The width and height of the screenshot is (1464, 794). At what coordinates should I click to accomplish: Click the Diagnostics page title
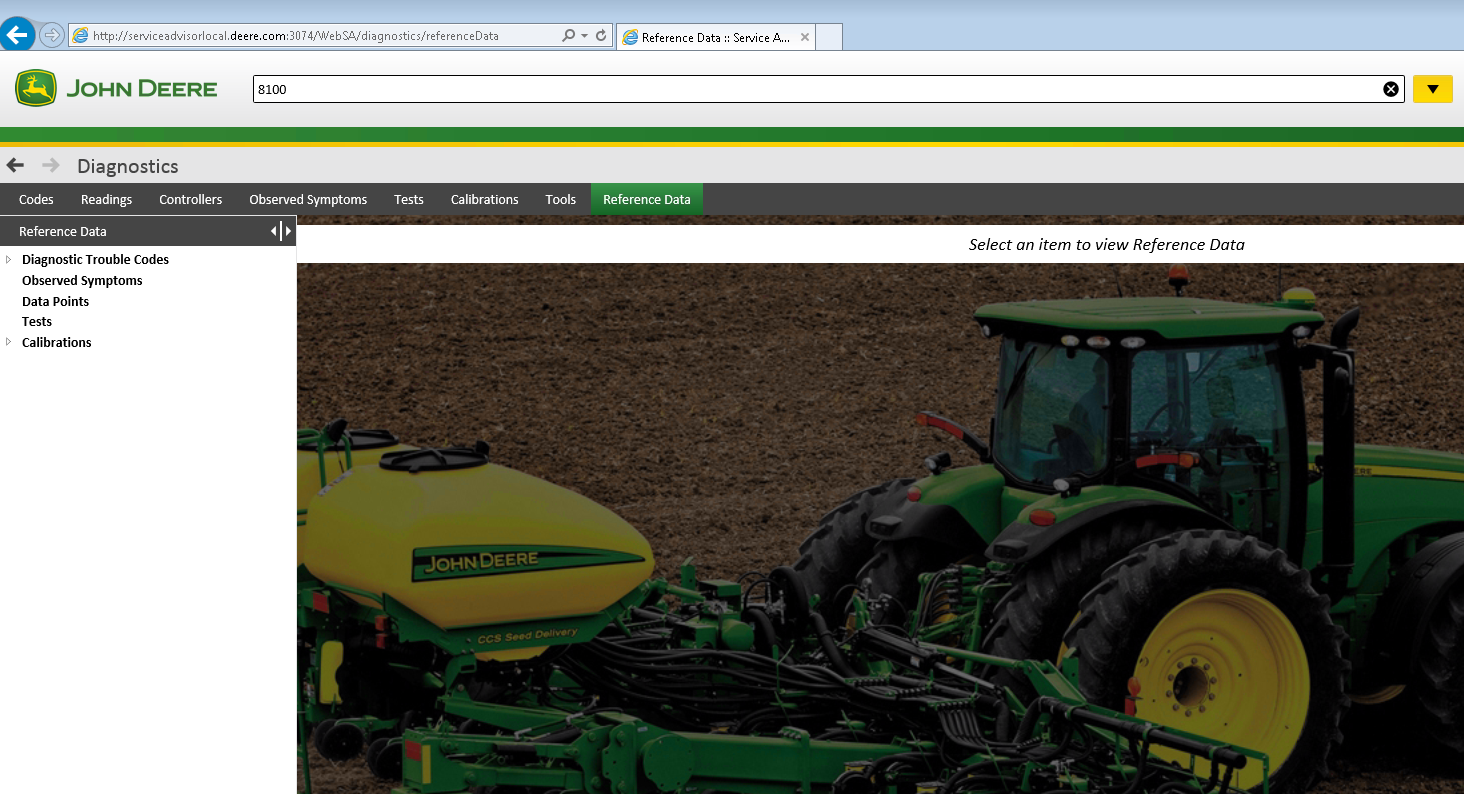pos(128,166)
